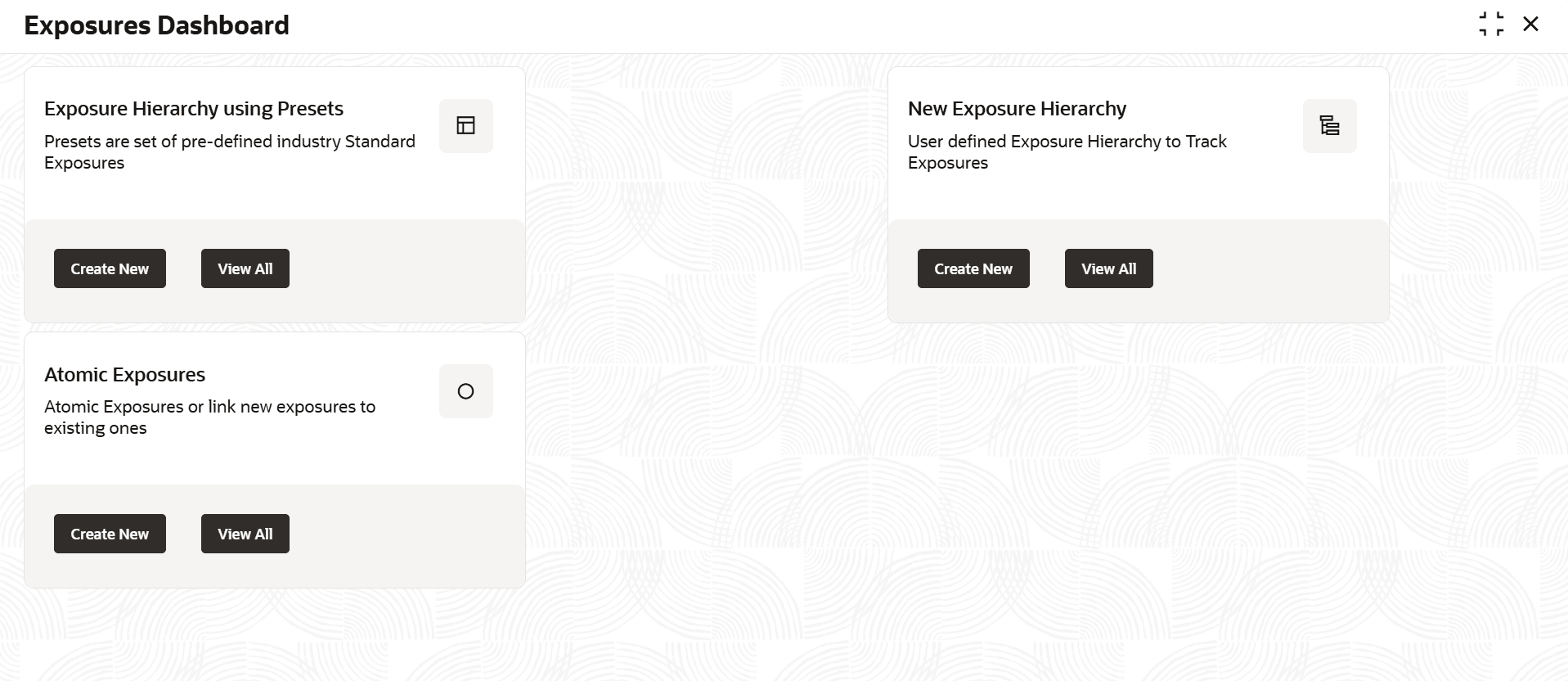1568x681 pixels.
Task: Click the New Exposure Hierarchy tree icon
Action: pos(1330,125)
